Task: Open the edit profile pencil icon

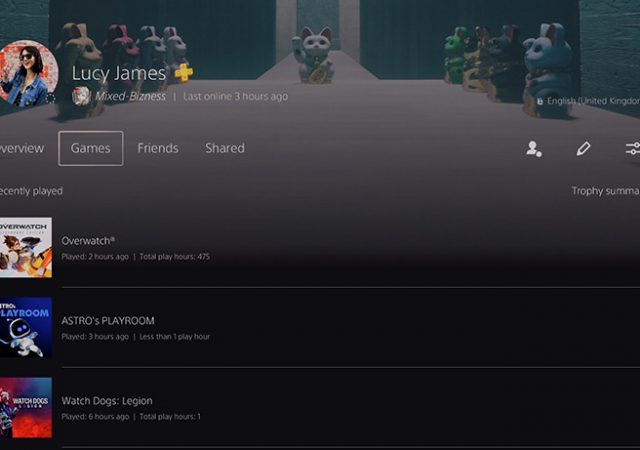Action: click(x=583, y=148)
